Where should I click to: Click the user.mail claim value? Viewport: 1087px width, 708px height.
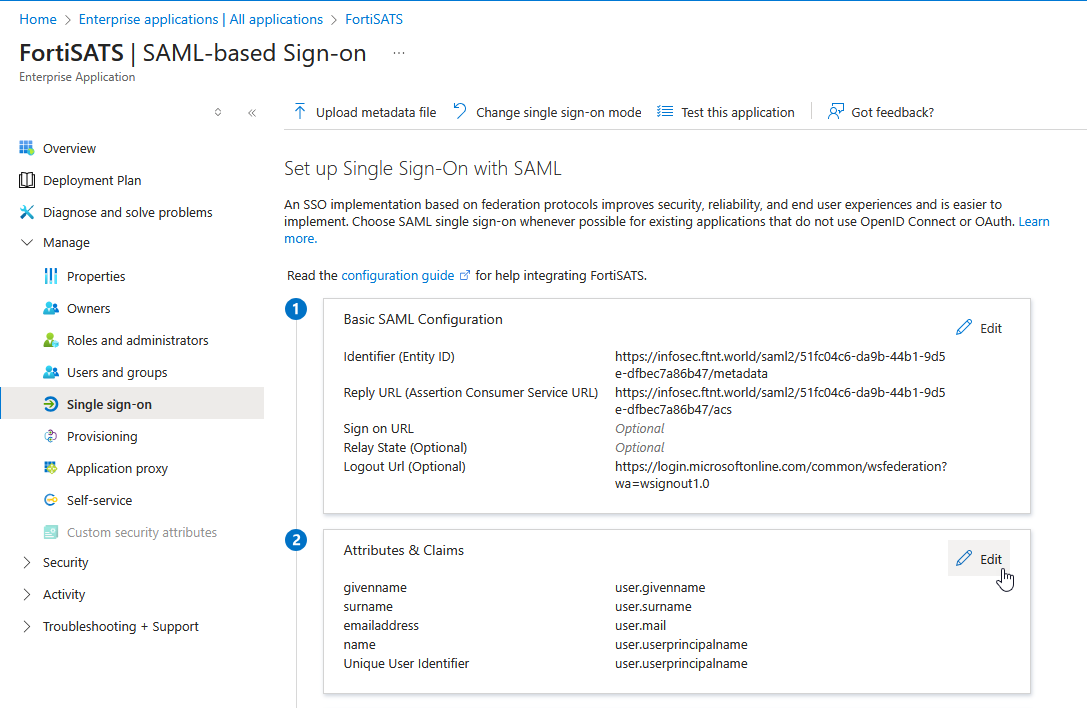pyautogui.click(x=641, y=625)
